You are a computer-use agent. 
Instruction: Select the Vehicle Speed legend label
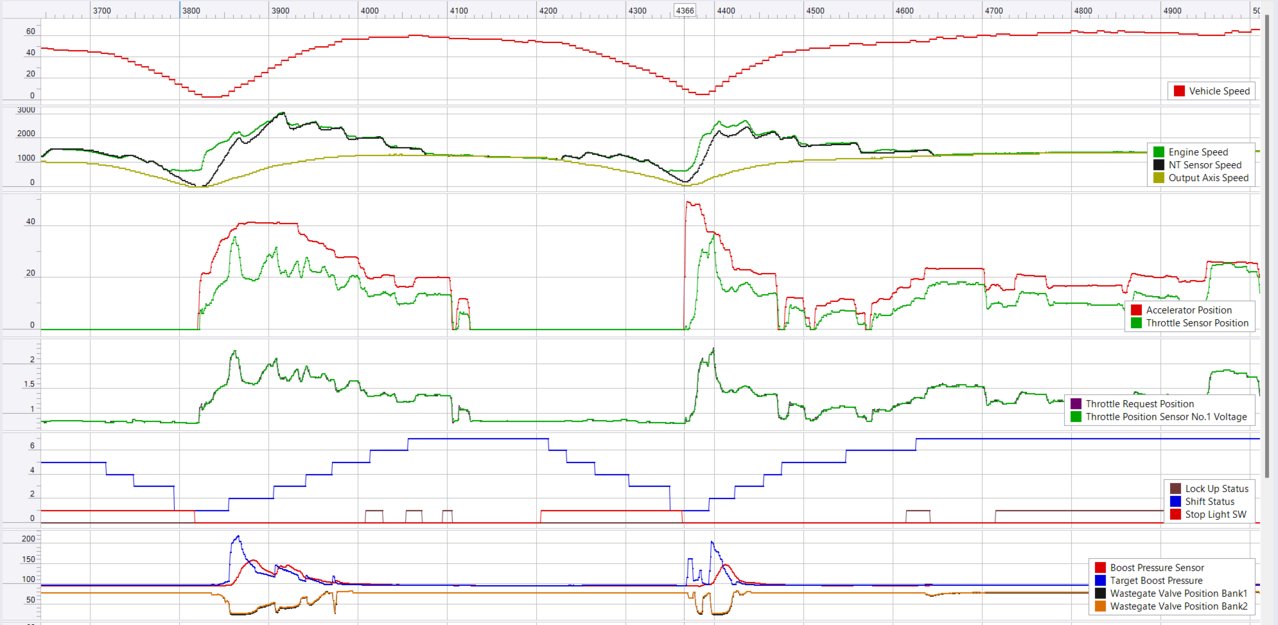coord(1219,91)
